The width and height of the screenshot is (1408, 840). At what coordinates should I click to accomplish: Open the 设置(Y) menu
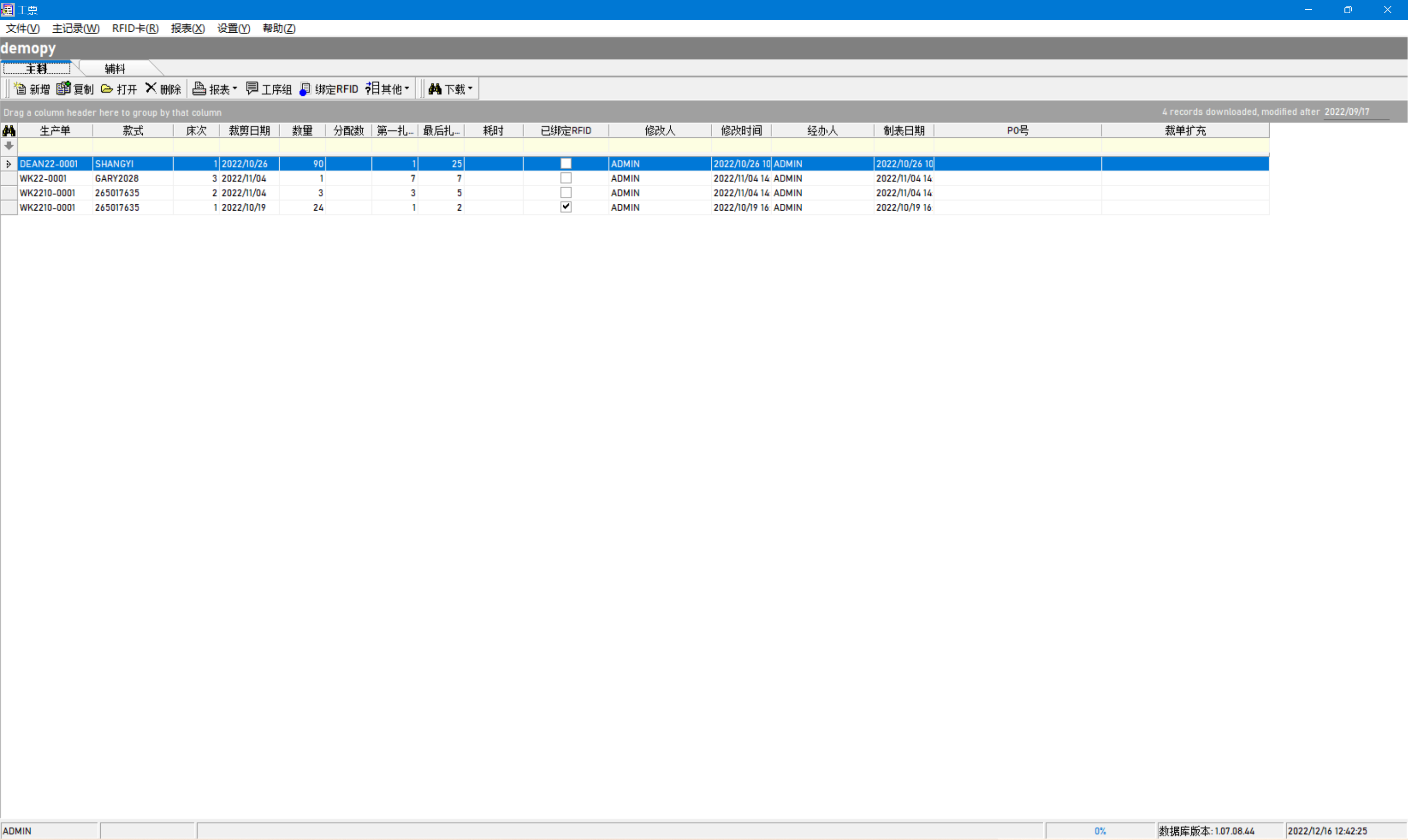point(234,28)
